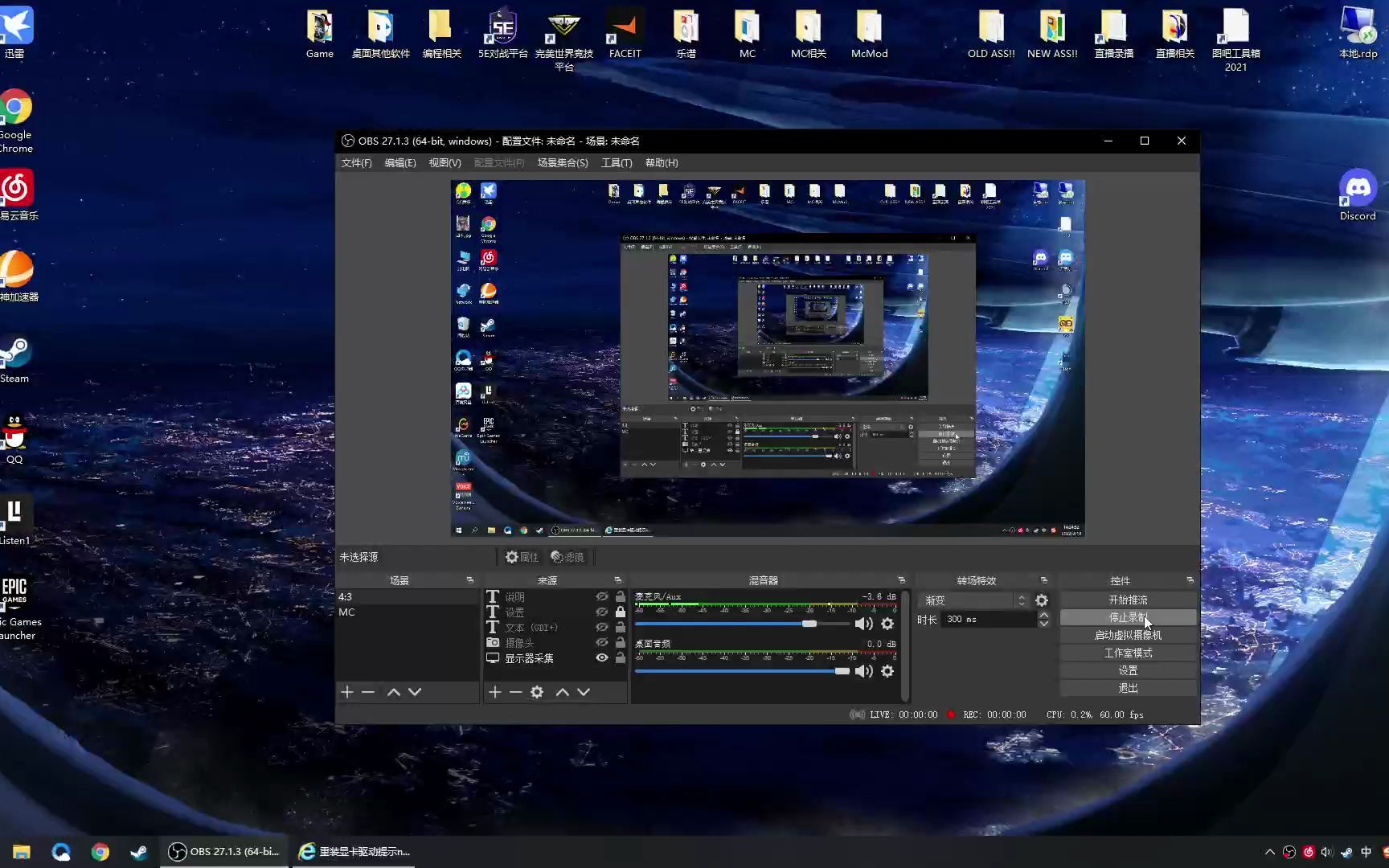Open the 文件(F) menu

pos(357,163)
